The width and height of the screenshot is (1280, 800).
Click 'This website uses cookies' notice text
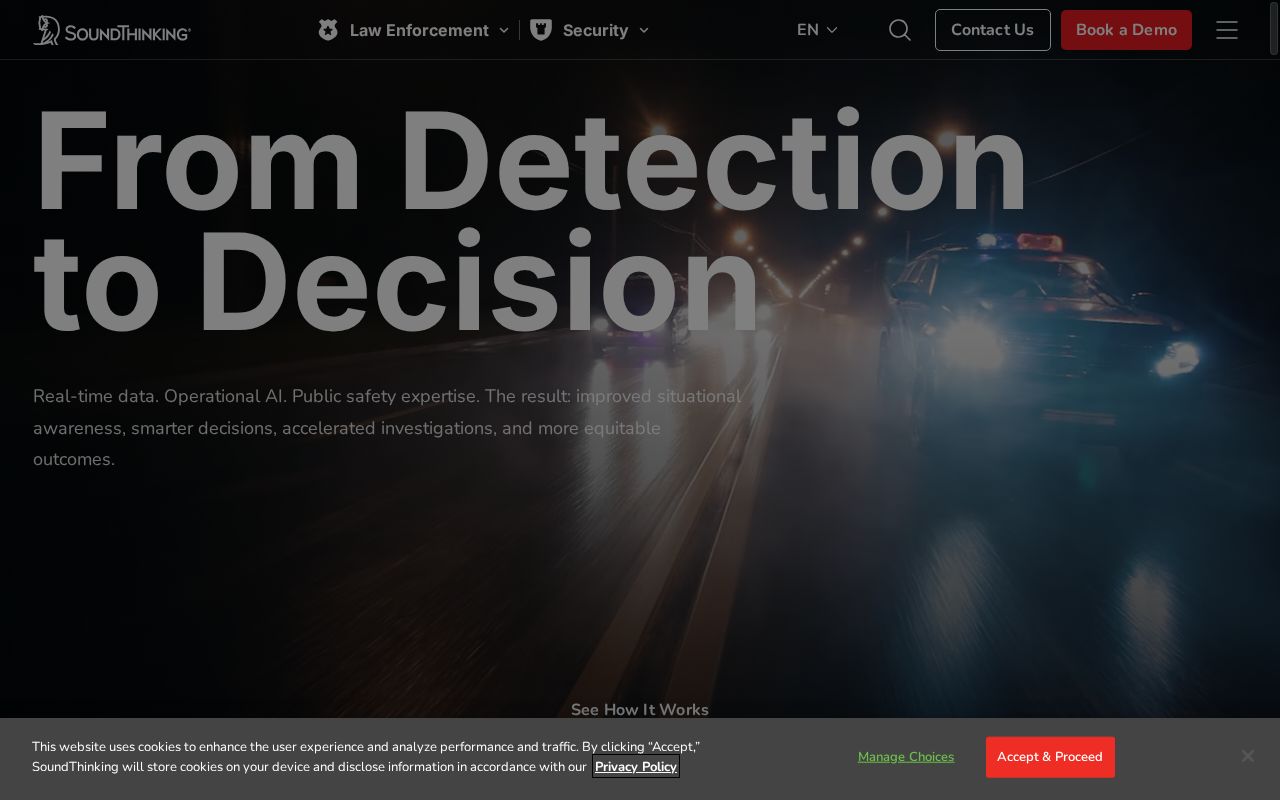point(366,757)
